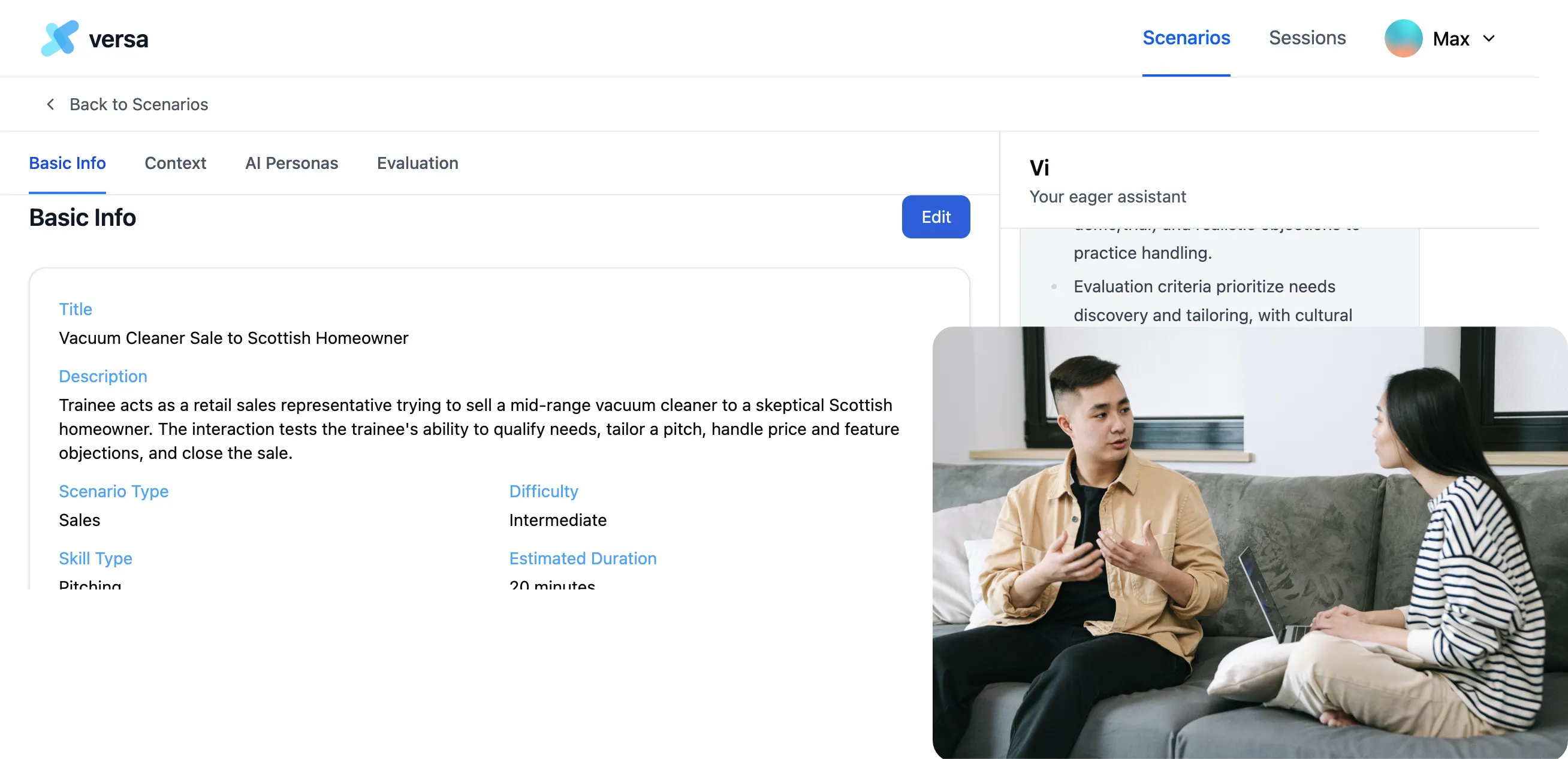
Task: Click the versa wordmark text
Action: [119, 39]
